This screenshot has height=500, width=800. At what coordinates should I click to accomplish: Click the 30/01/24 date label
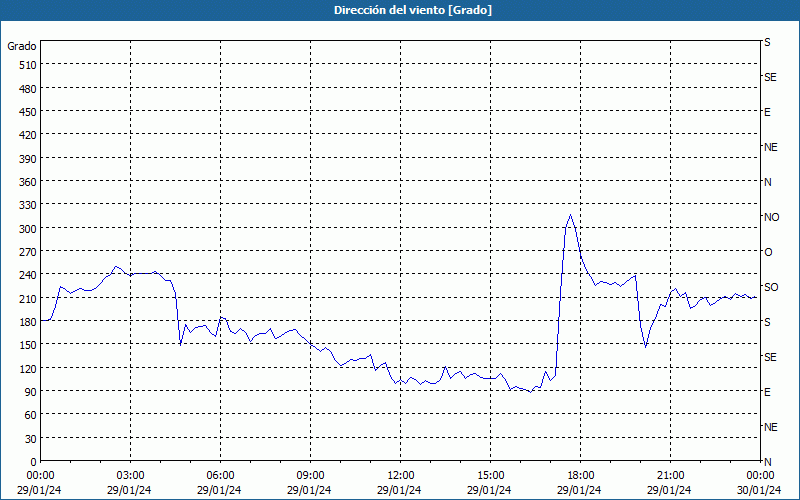[759, 490]
